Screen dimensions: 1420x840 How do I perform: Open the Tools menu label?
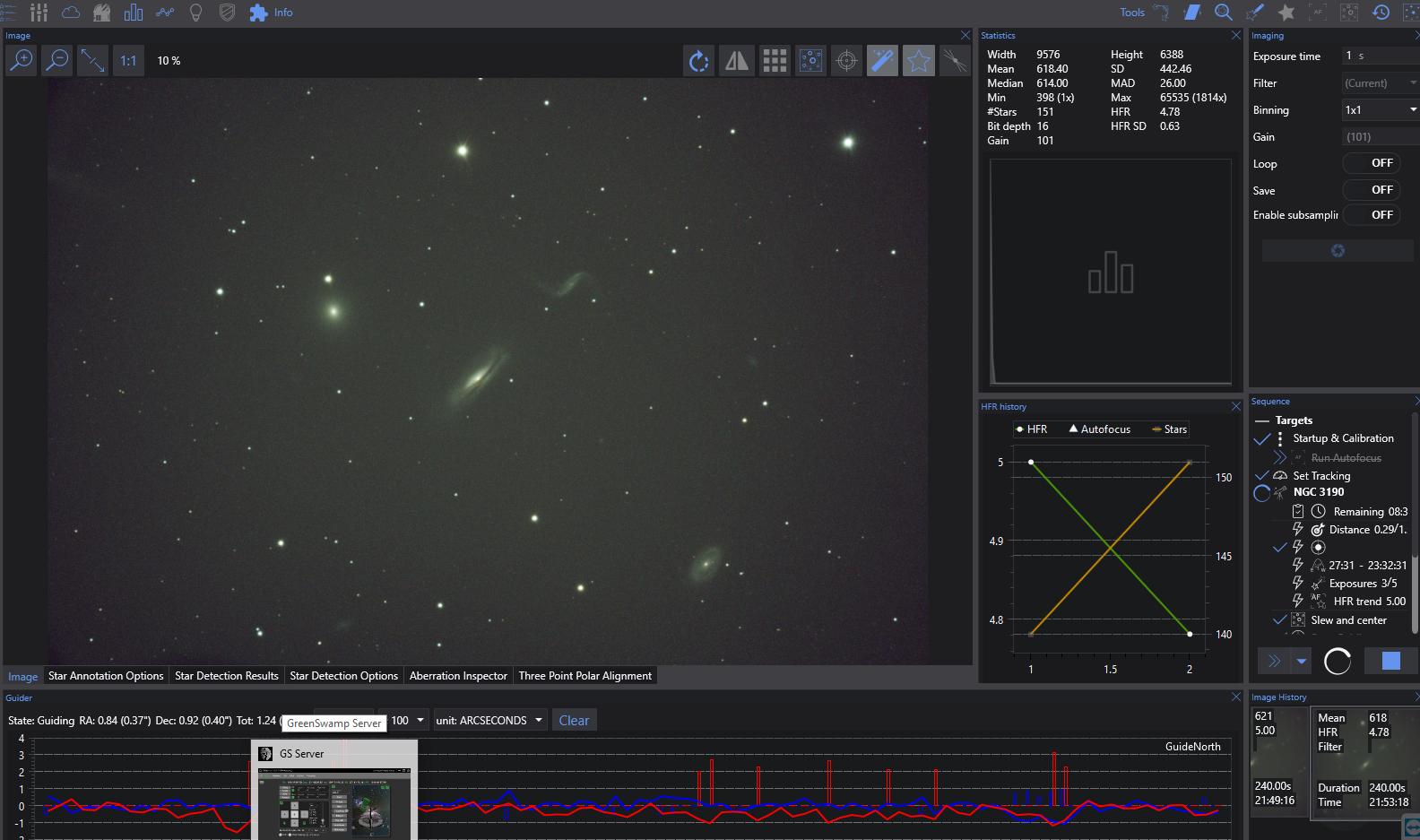click(1132, 13)
